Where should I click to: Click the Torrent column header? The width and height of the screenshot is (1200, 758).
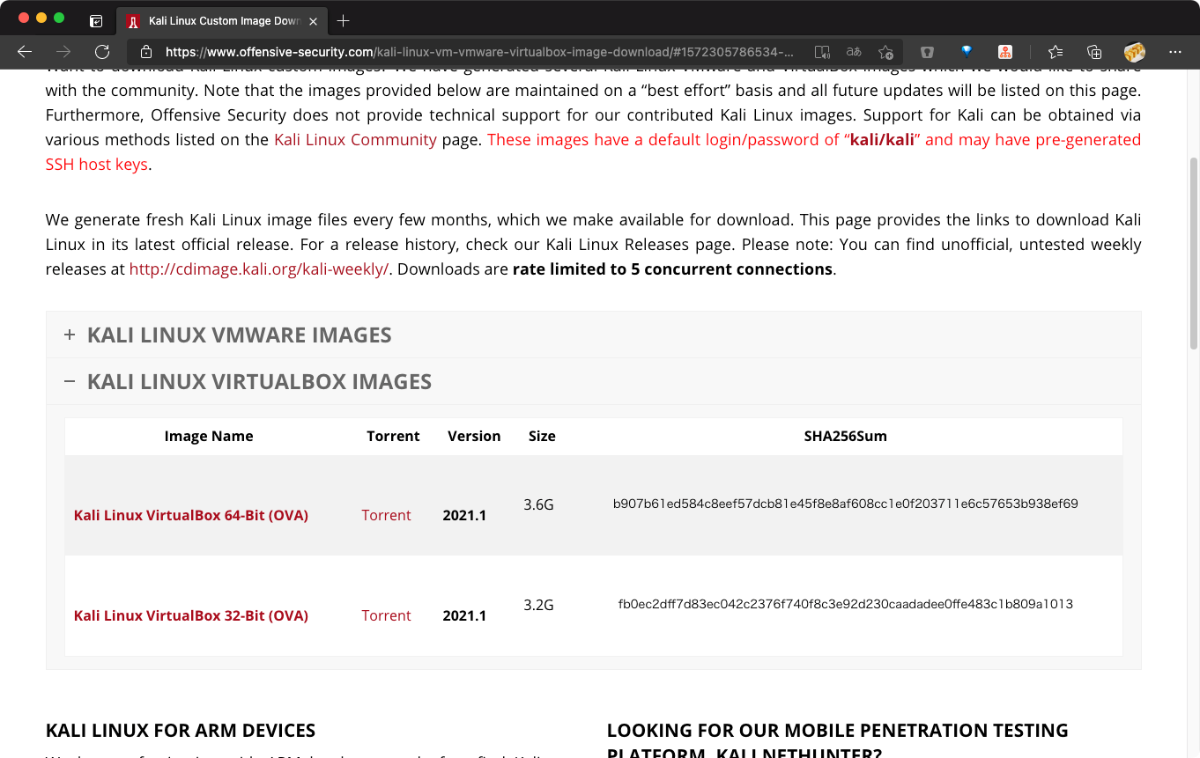click(x=393, y=436)
